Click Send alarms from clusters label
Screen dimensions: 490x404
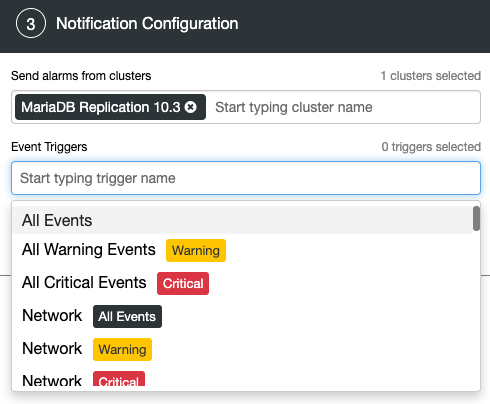[x=81, y=76]
